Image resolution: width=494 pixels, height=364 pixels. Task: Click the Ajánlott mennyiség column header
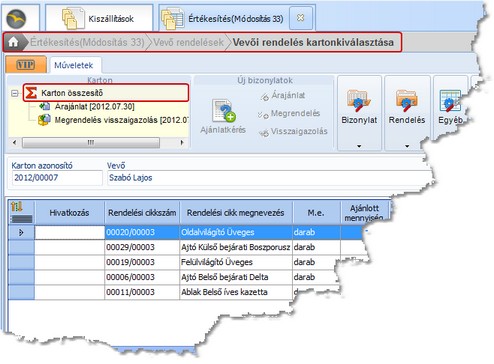click(364, 213)
